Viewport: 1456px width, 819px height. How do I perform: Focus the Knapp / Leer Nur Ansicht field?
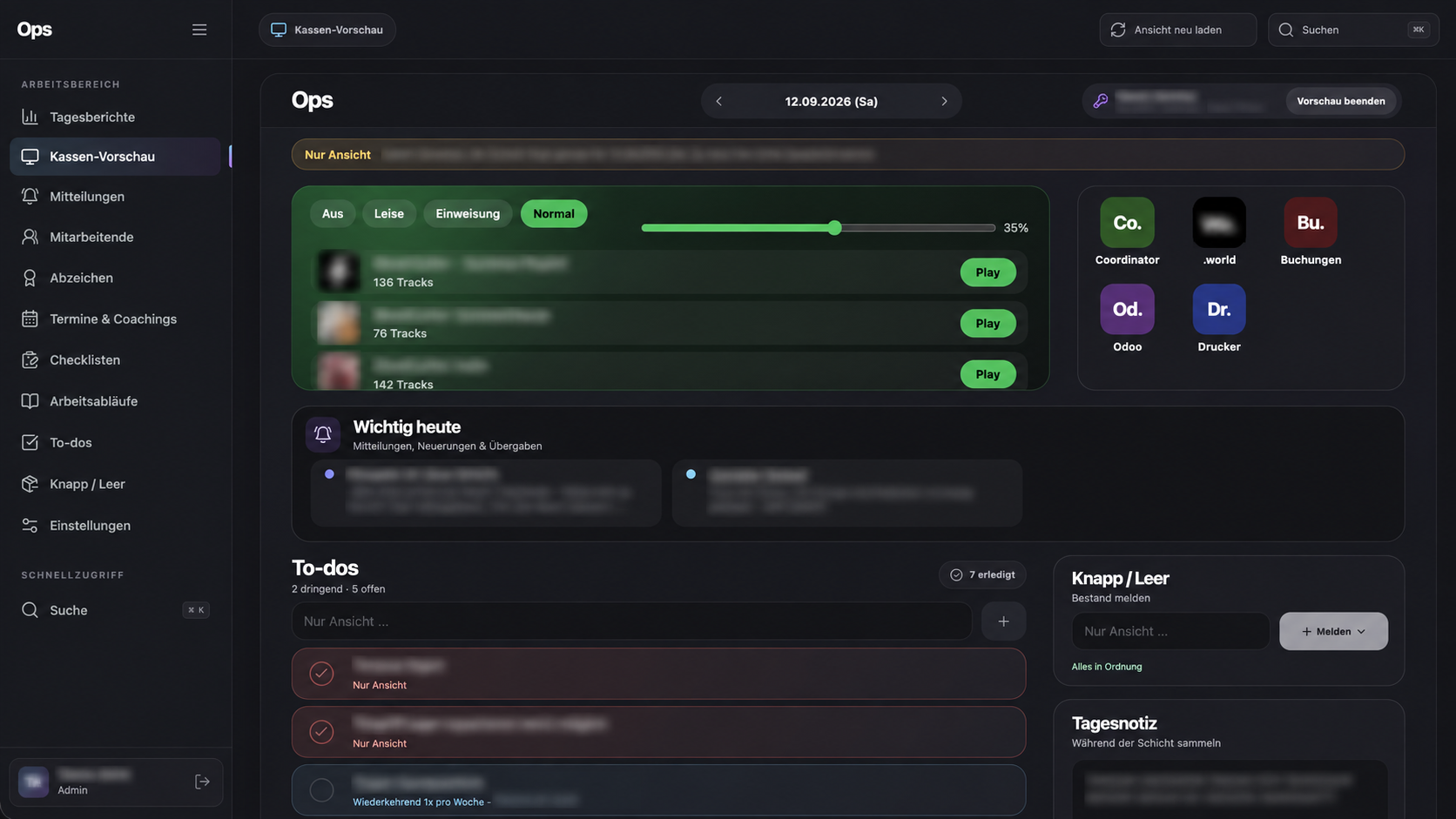pos(1170,632)
